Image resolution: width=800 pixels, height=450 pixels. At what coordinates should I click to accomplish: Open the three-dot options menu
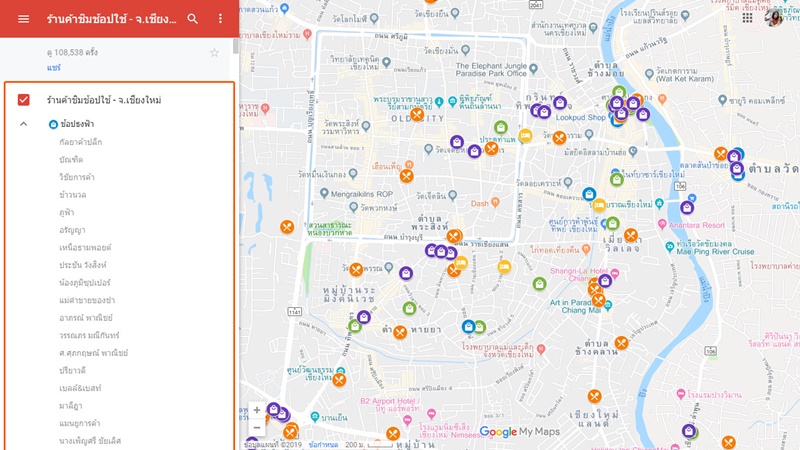coord(220,19)
